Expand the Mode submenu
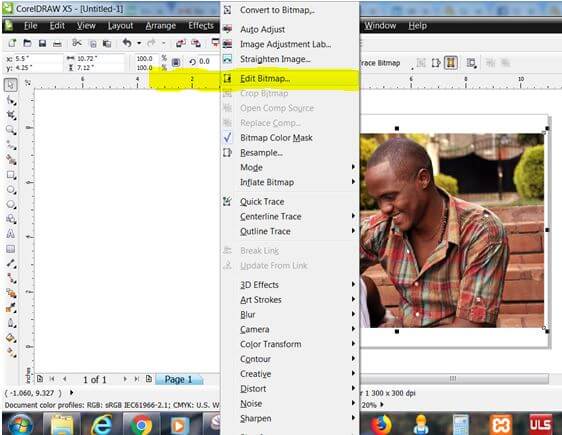The image size is (562, 435). tap(290, 167)
